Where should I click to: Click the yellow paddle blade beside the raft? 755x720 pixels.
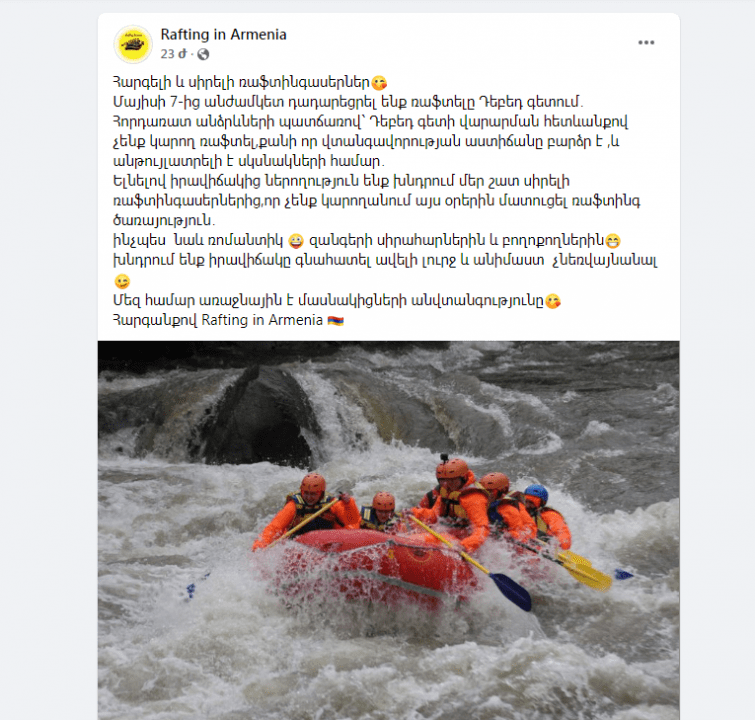coord(584,571)
